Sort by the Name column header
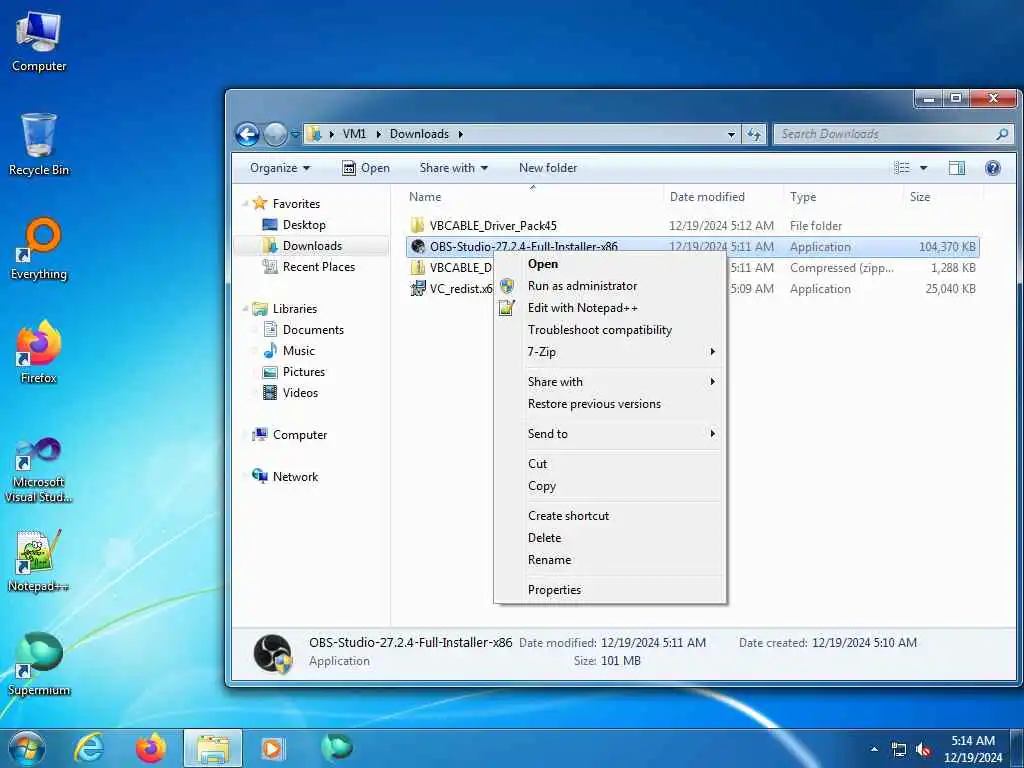The height and width of the screenshot is (768, 1024). tap(533, 197)
